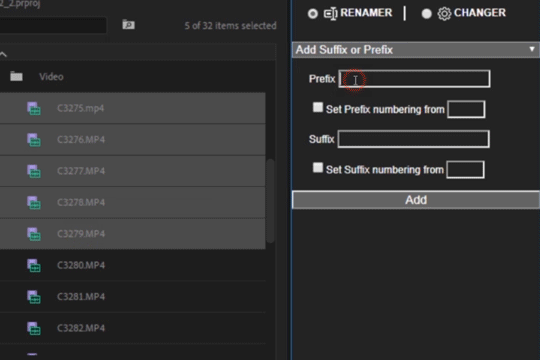
Task: Click the project panel search box
Action: click(53, 25)
